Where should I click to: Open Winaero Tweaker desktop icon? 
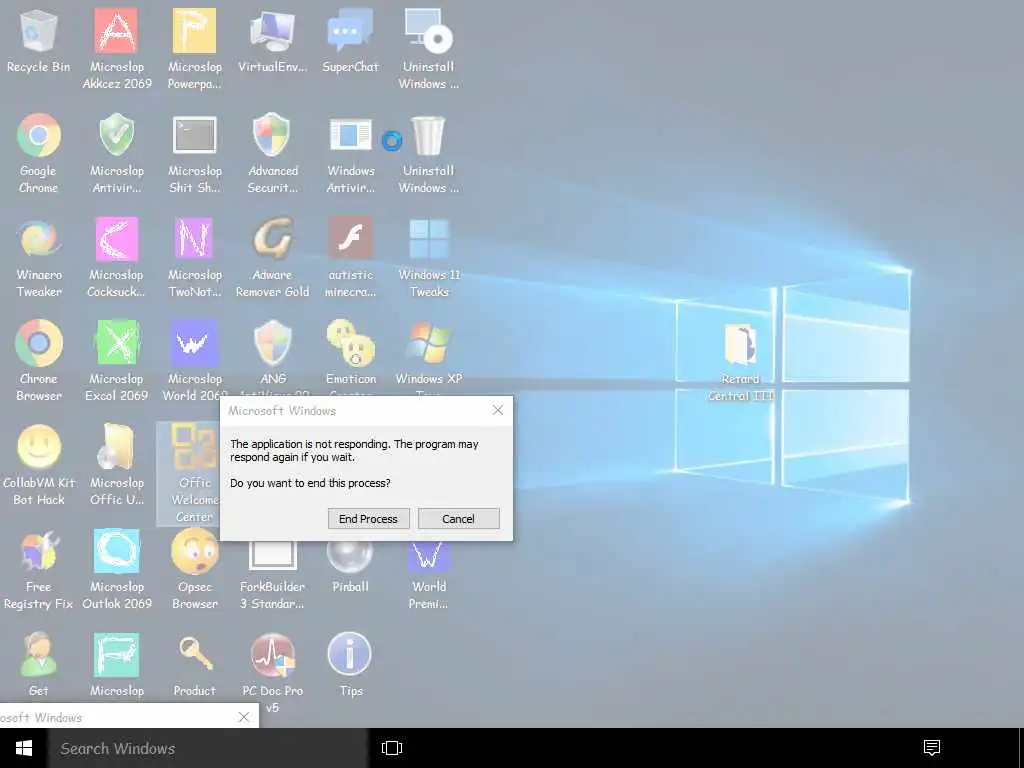[x=39, y=239]
